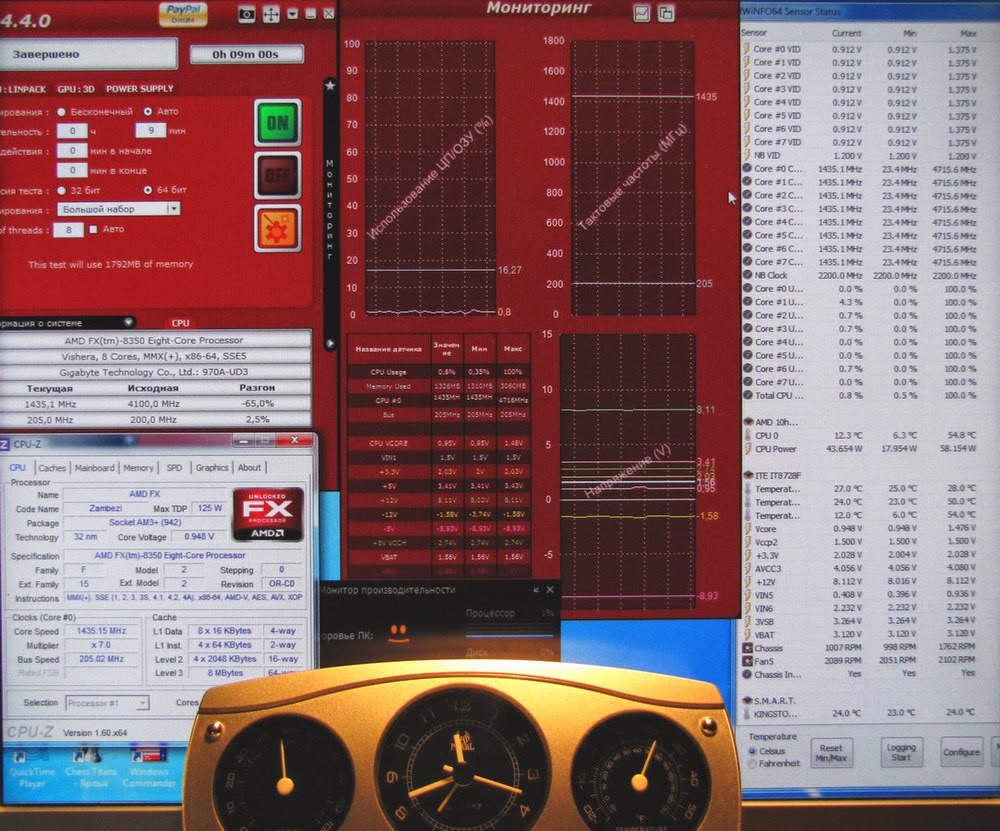Click the number of threads field
This screenshot has height=831, width=1000.
point(69,230)
